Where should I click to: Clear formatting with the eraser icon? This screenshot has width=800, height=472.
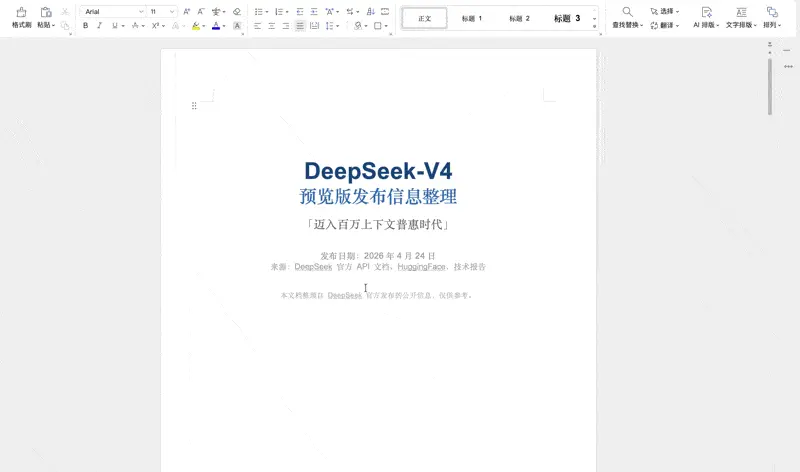coord(237,11)
